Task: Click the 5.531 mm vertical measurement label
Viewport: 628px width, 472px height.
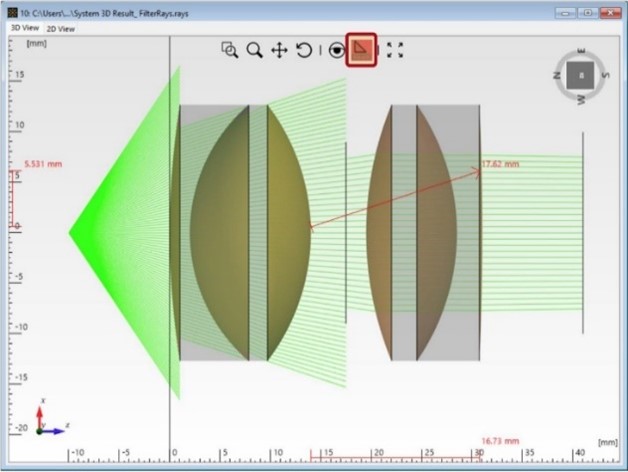Action: (x=43, y=164)
